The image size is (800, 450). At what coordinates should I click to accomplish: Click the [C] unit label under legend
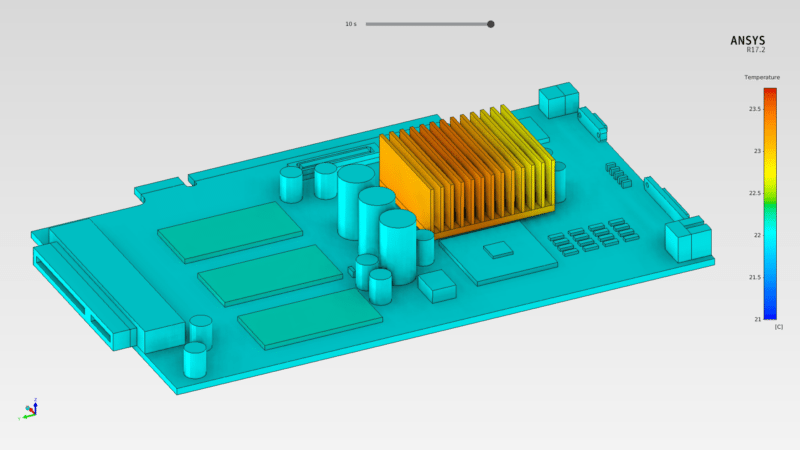[x=778, y=327]
